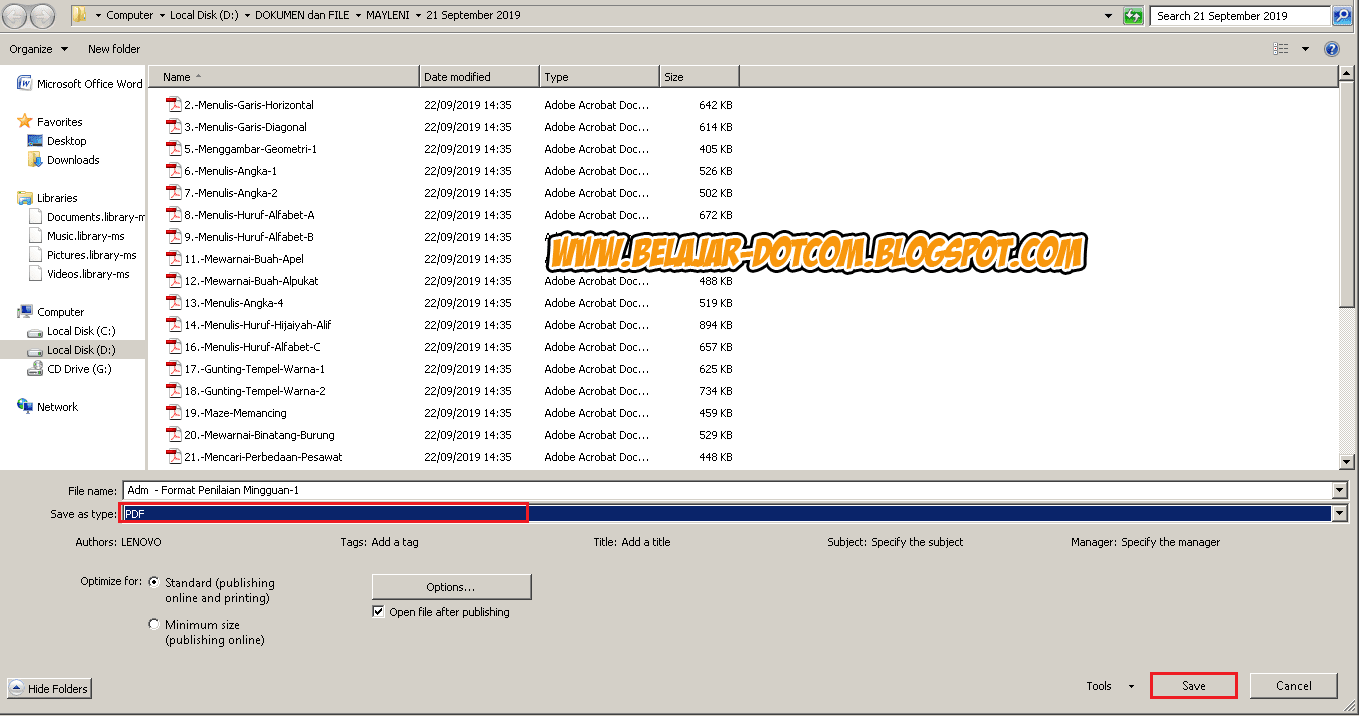
Task: Click the change view icon near Help
Action: coord(1281,48)
